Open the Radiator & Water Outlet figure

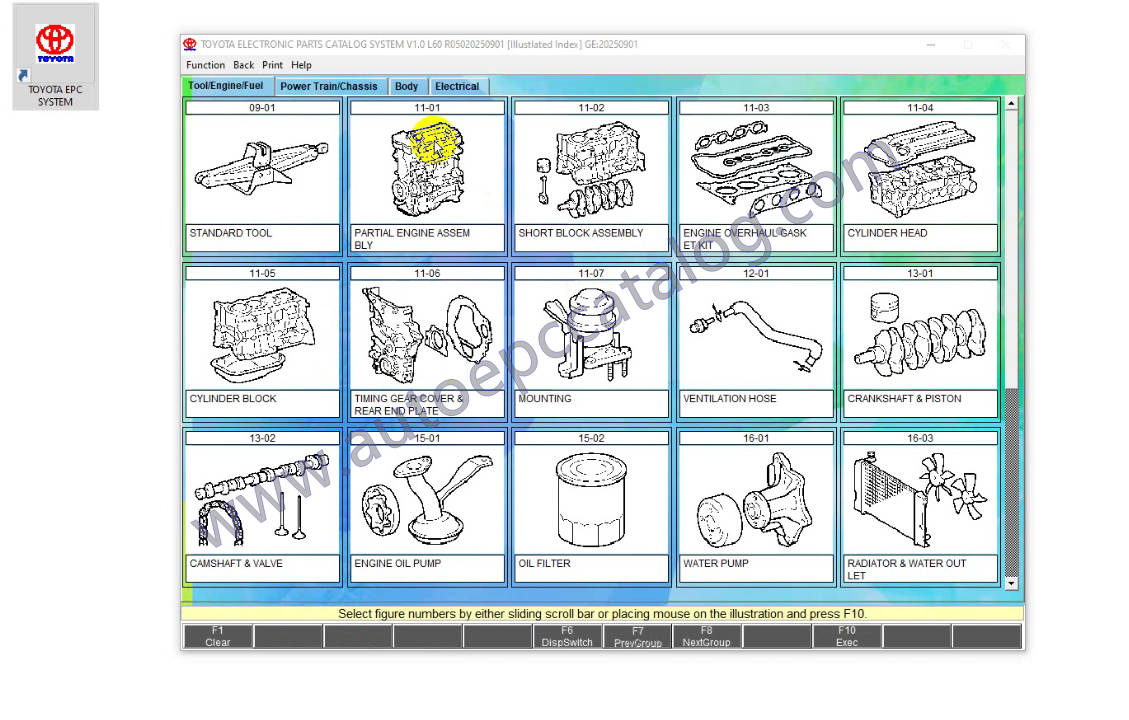click(920, 499)
